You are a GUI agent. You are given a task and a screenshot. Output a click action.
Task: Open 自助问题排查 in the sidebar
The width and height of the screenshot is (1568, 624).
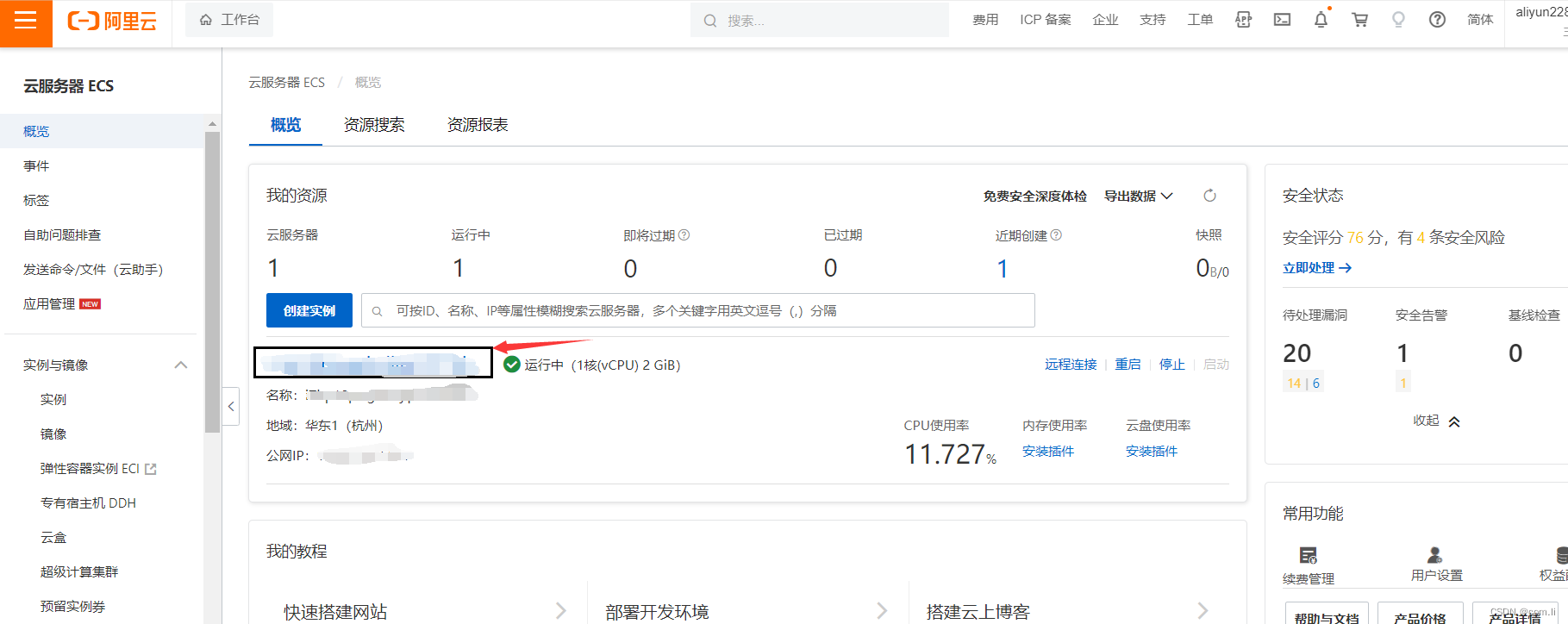click(x=62, y=234)
